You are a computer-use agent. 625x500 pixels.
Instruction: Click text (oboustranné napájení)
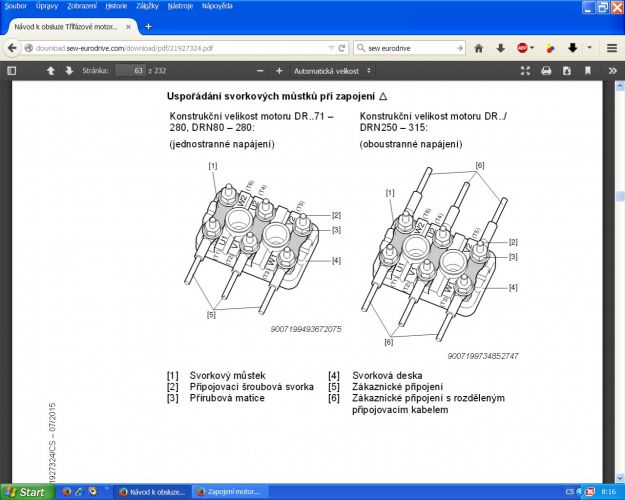411,144
